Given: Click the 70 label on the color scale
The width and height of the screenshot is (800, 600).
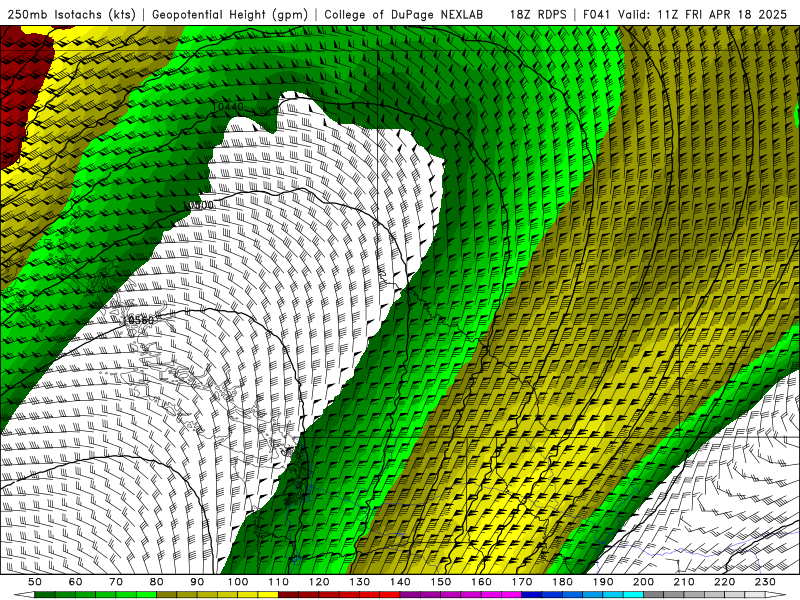Looking at the screenshot, I should 116,582.
